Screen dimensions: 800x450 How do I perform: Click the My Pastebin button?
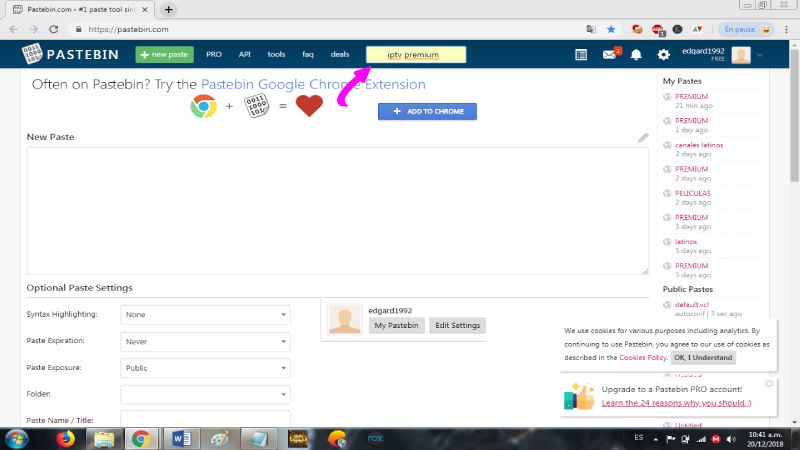pos(396,326)
